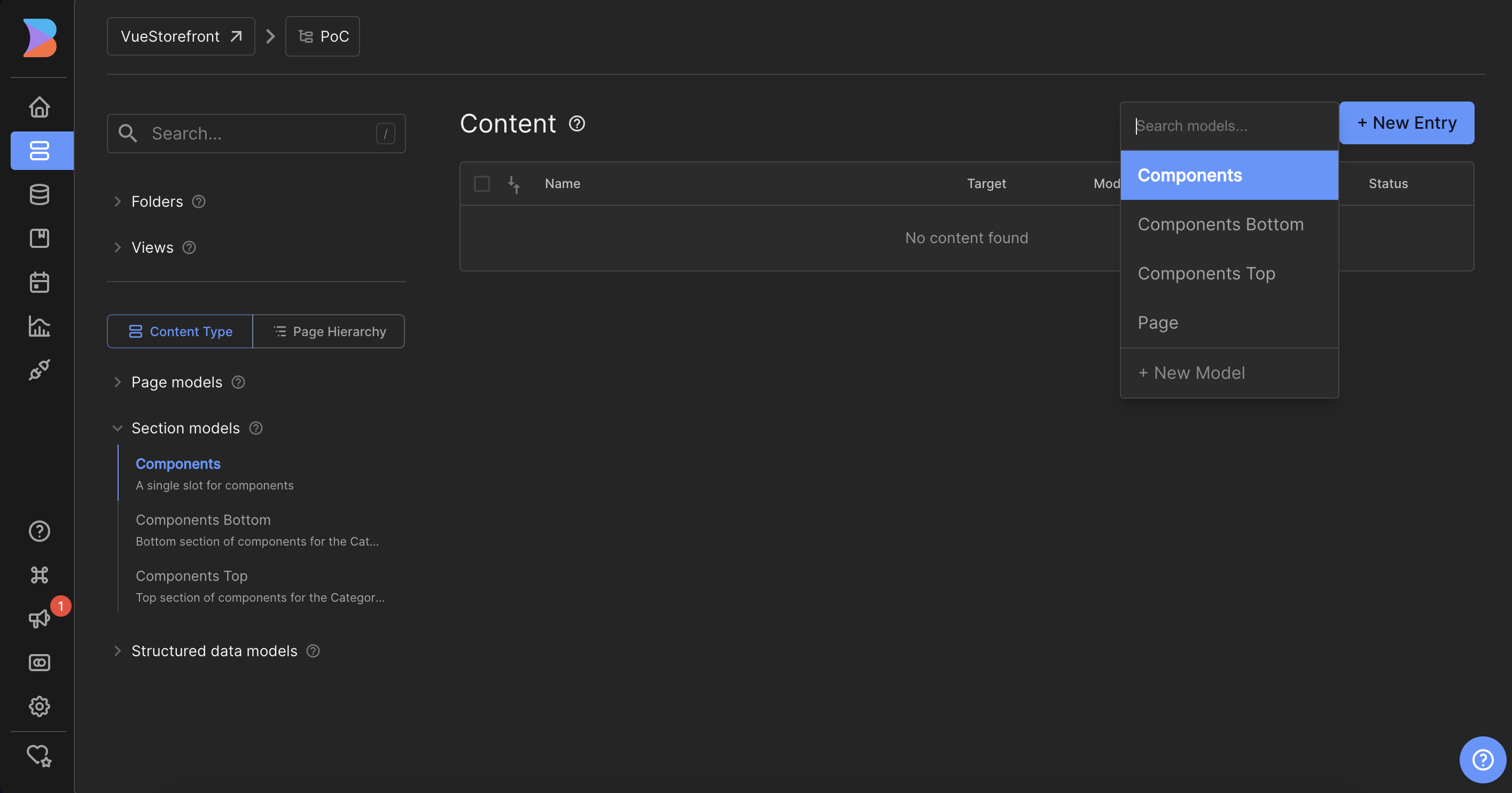
Task: Click the + New Entry button
Action: tap(1406, 123)
